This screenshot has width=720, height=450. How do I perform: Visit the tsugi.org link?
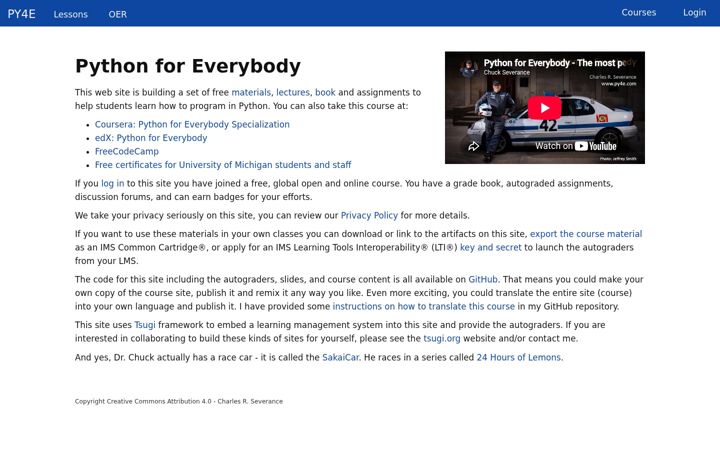(x=442, y=338)
